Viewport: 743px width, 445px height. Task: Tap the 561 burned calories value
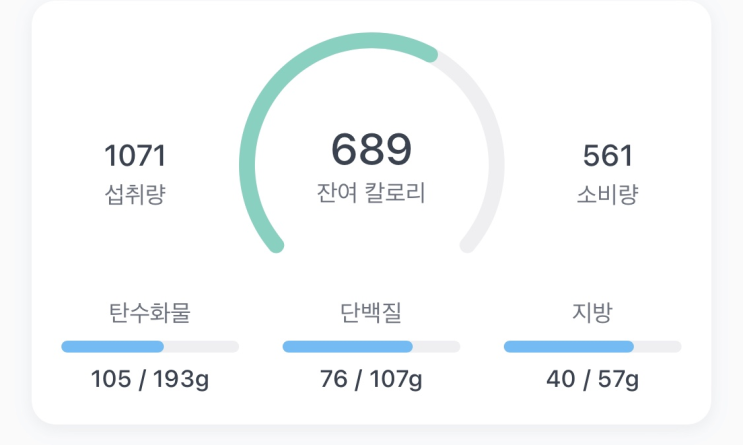607,155
